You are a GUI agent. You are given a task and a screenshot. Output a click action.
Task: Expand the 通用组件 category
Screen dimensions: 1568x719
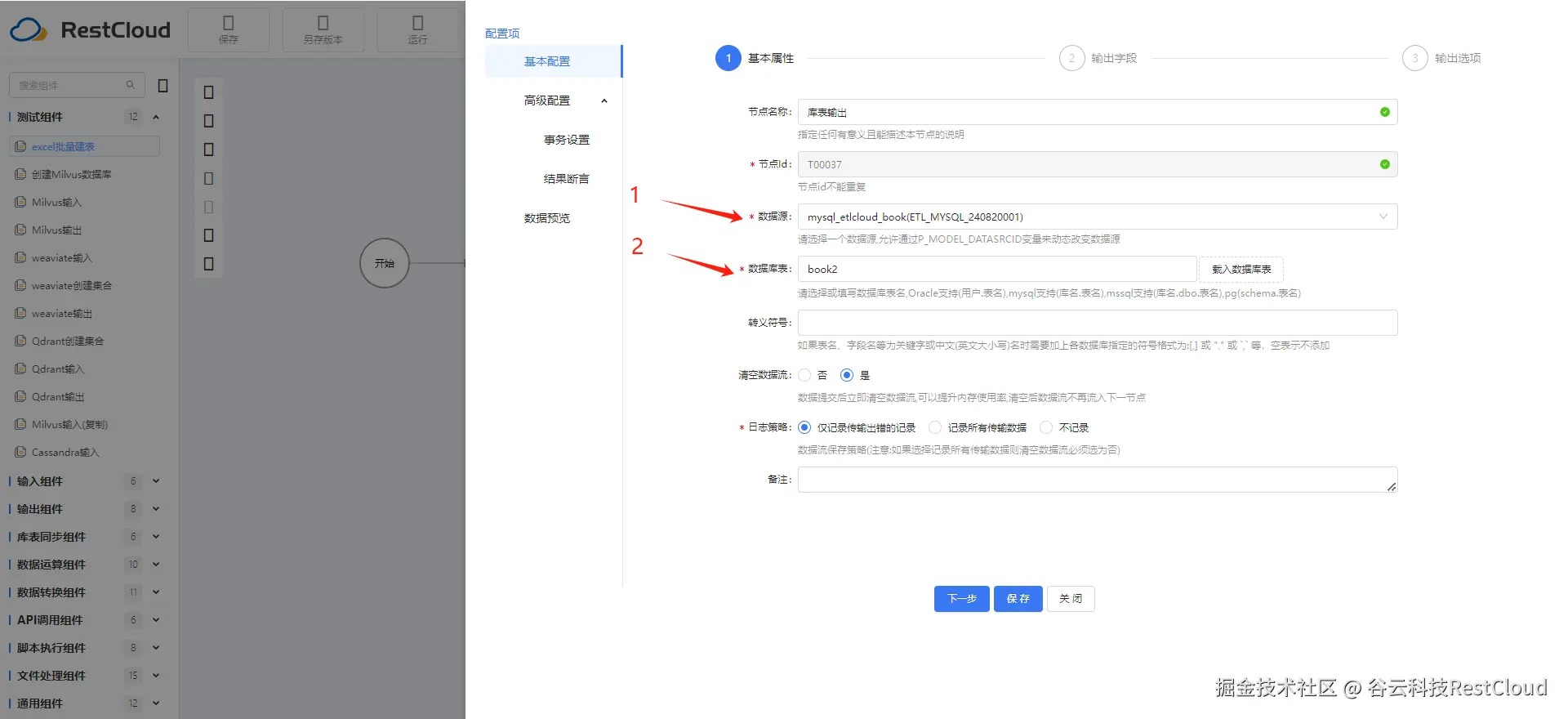tap(156, 703)
